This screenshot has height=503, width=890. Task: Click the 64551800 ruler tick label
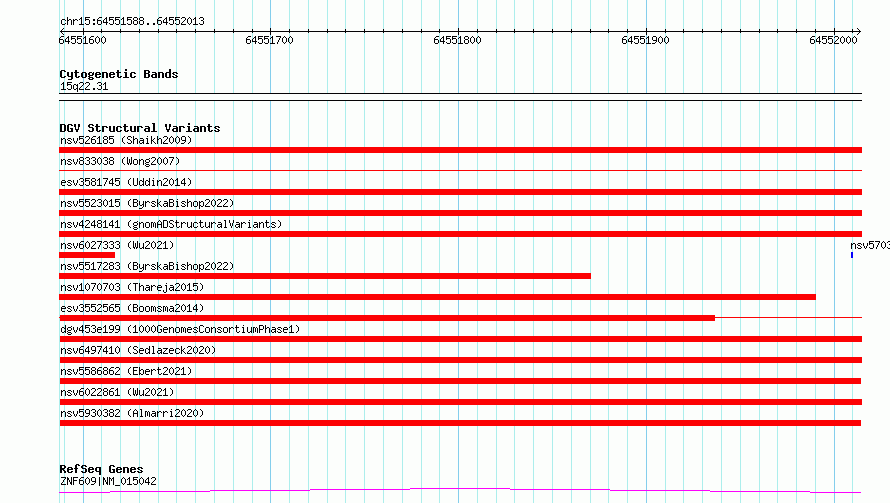coord(457,40)
